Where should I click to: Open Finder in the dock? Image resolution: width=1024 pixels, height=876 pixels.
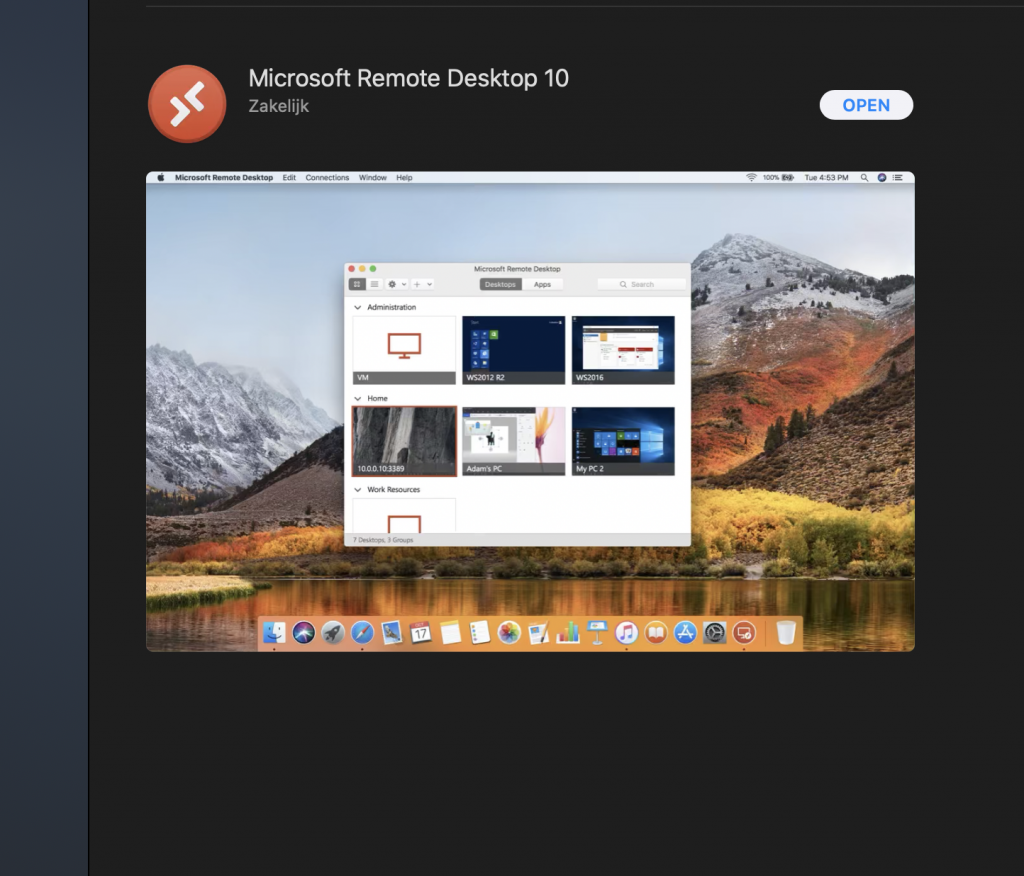point(274,632)
